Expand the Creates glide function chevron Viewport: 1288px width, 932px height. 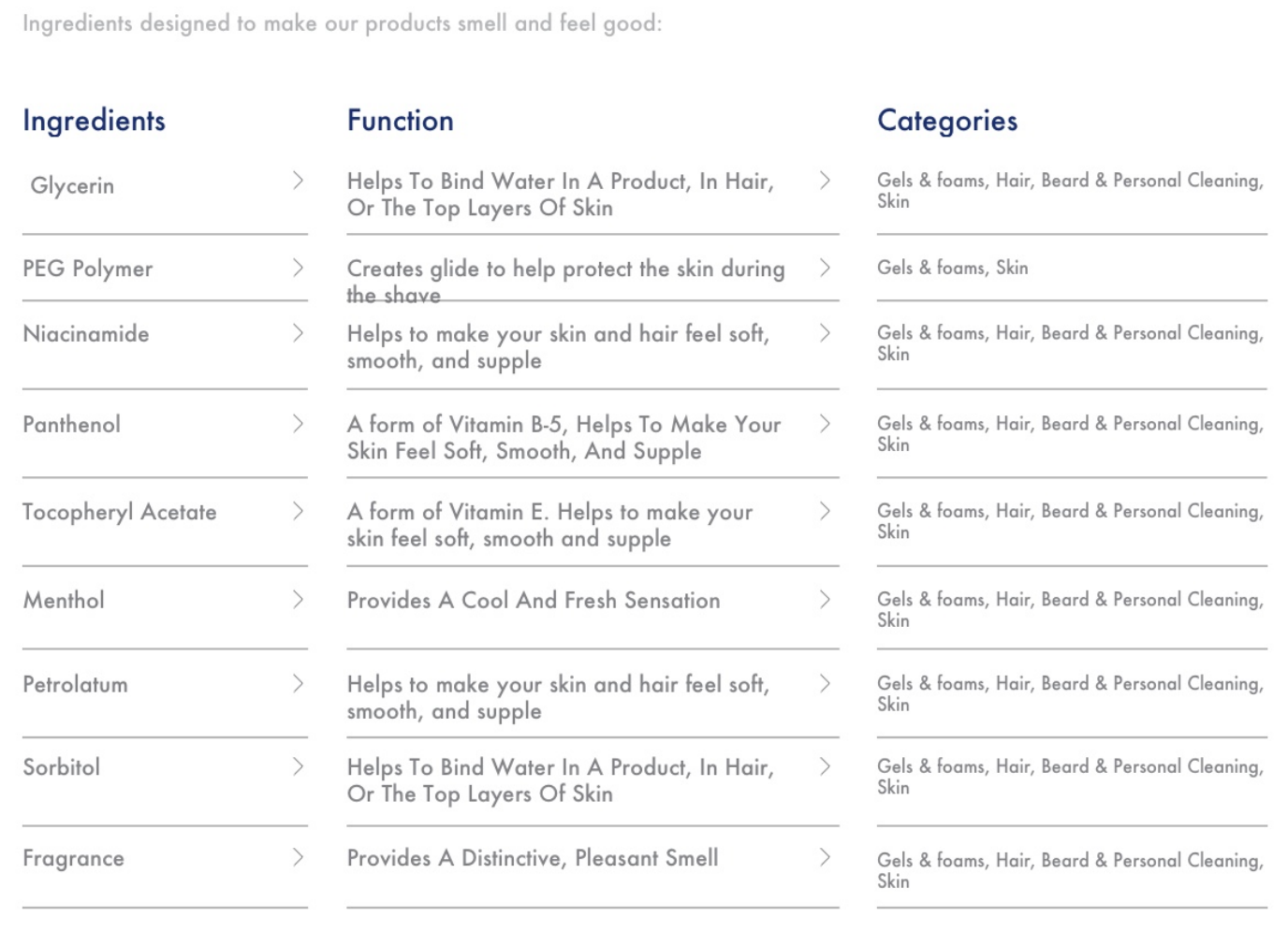click(x=825, y=268)
